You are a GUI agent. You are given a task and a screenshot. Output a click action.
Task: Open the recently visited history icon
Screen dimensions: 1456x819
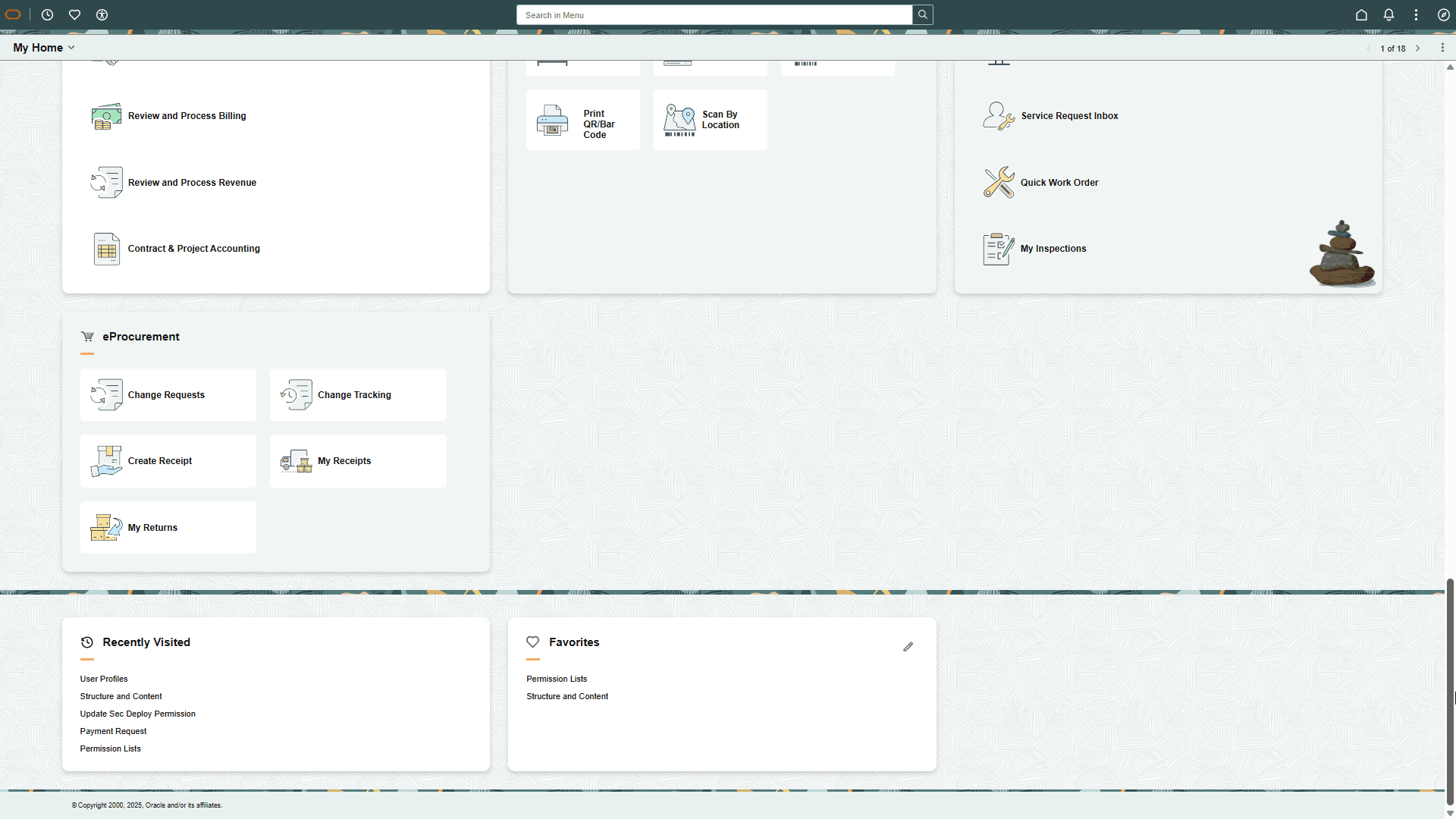click(x=47, y=14)
